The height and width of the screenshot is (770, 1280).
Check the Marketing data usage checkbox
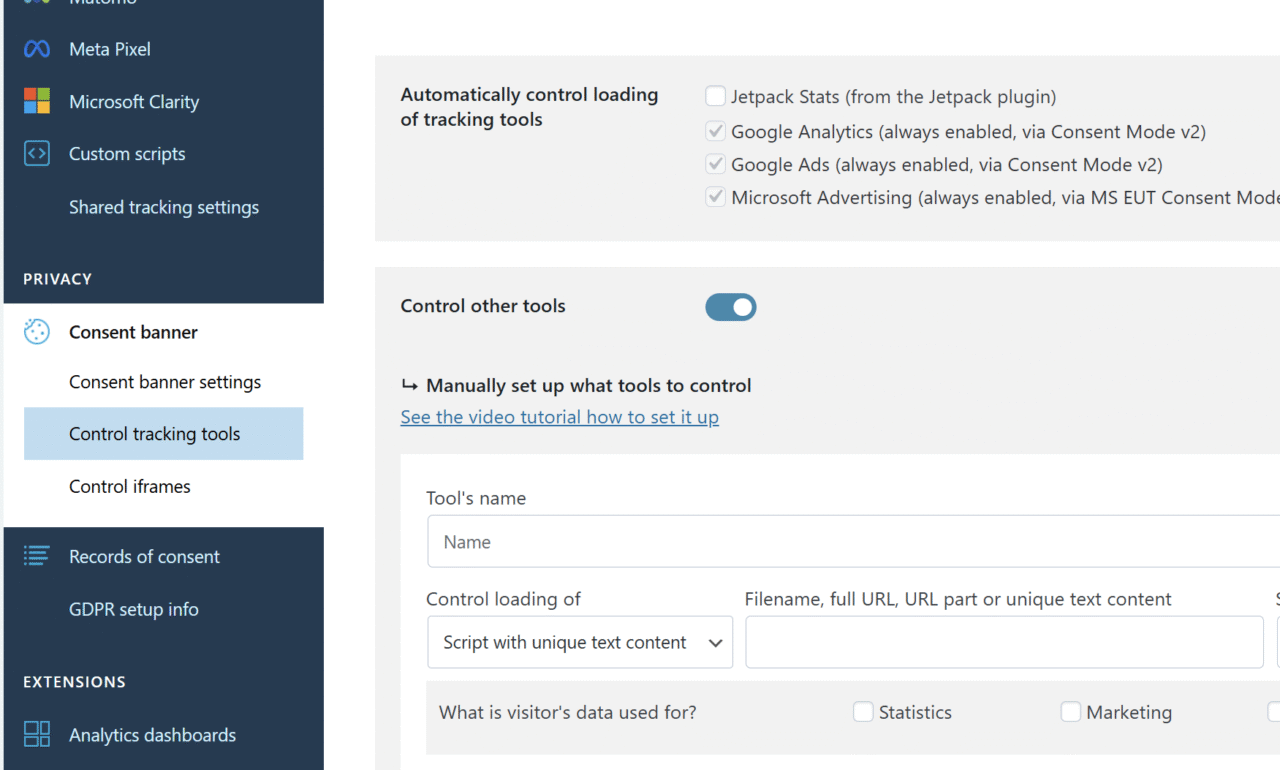tap(1070, 712)
